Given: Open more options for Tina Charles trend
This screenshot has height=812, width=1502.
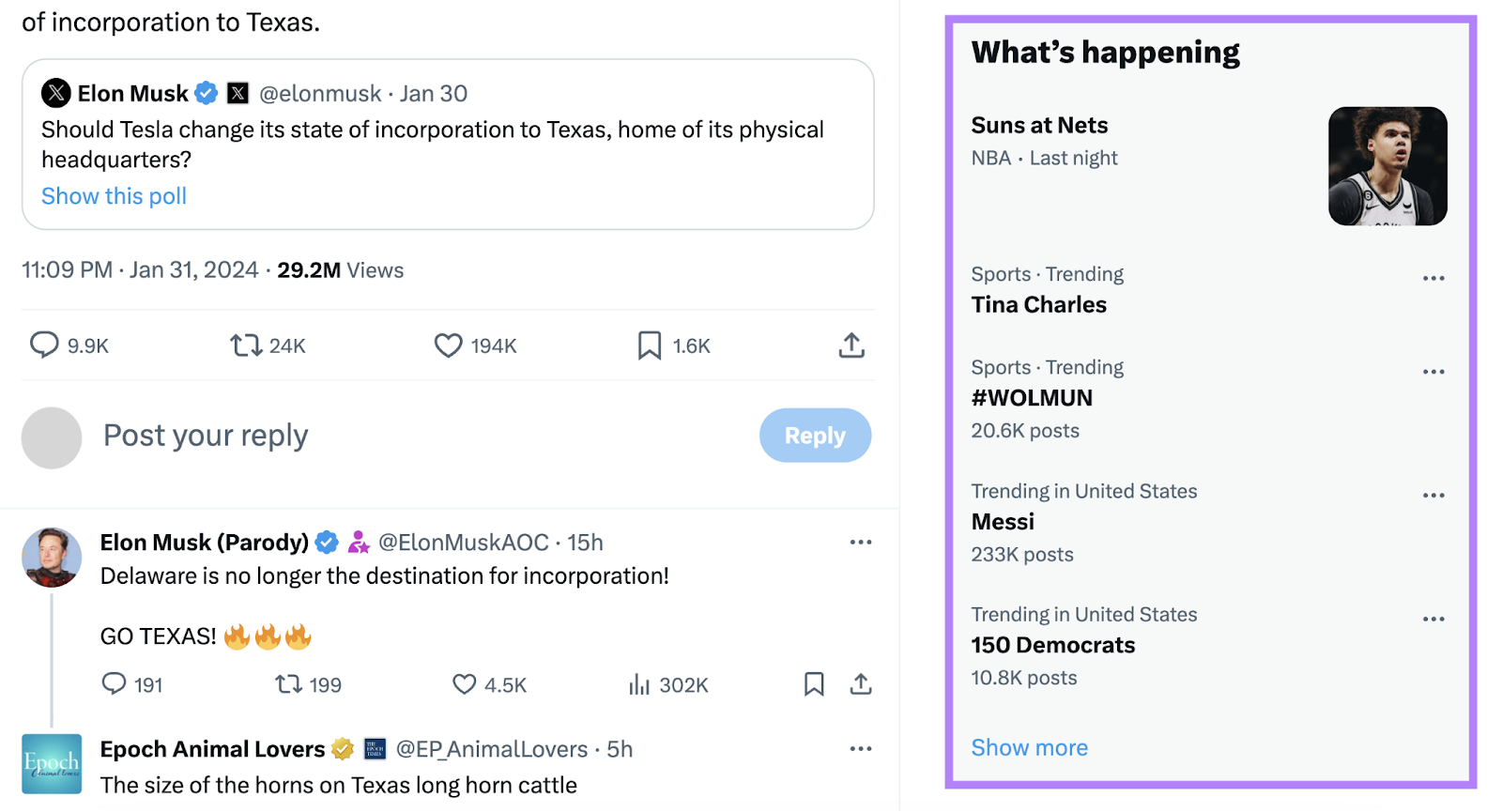Looking at the screenshot, I should (x=1433, y=278).
